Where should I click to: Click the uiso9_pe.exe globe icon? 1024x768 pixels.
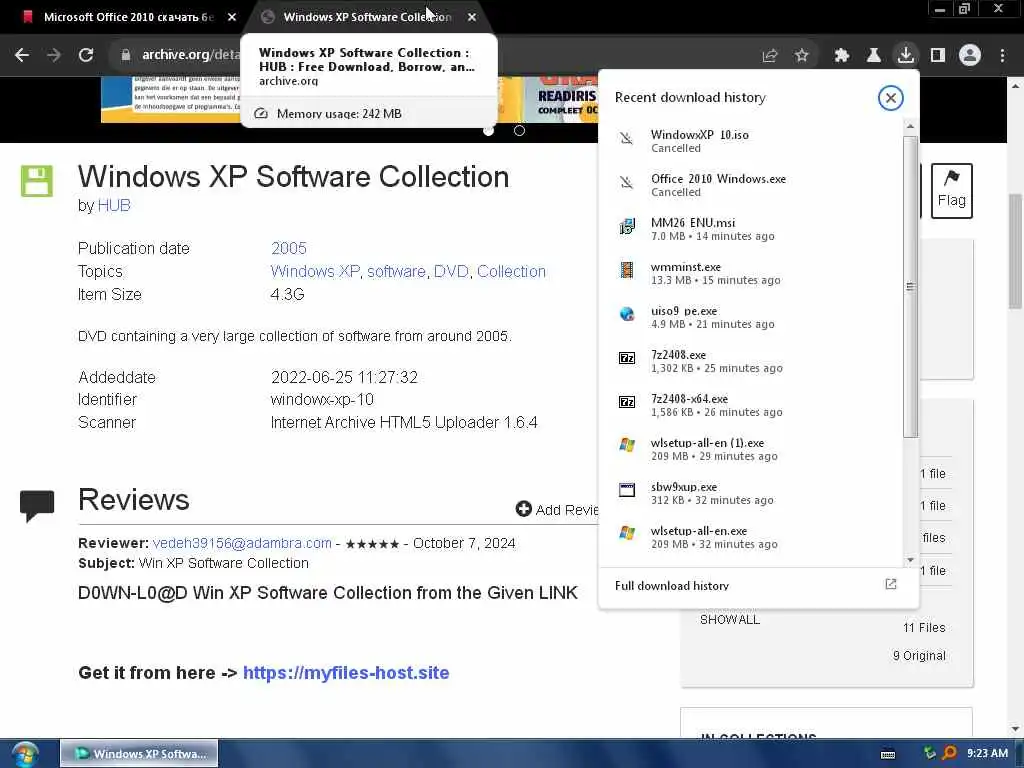[x=626, y=314]
